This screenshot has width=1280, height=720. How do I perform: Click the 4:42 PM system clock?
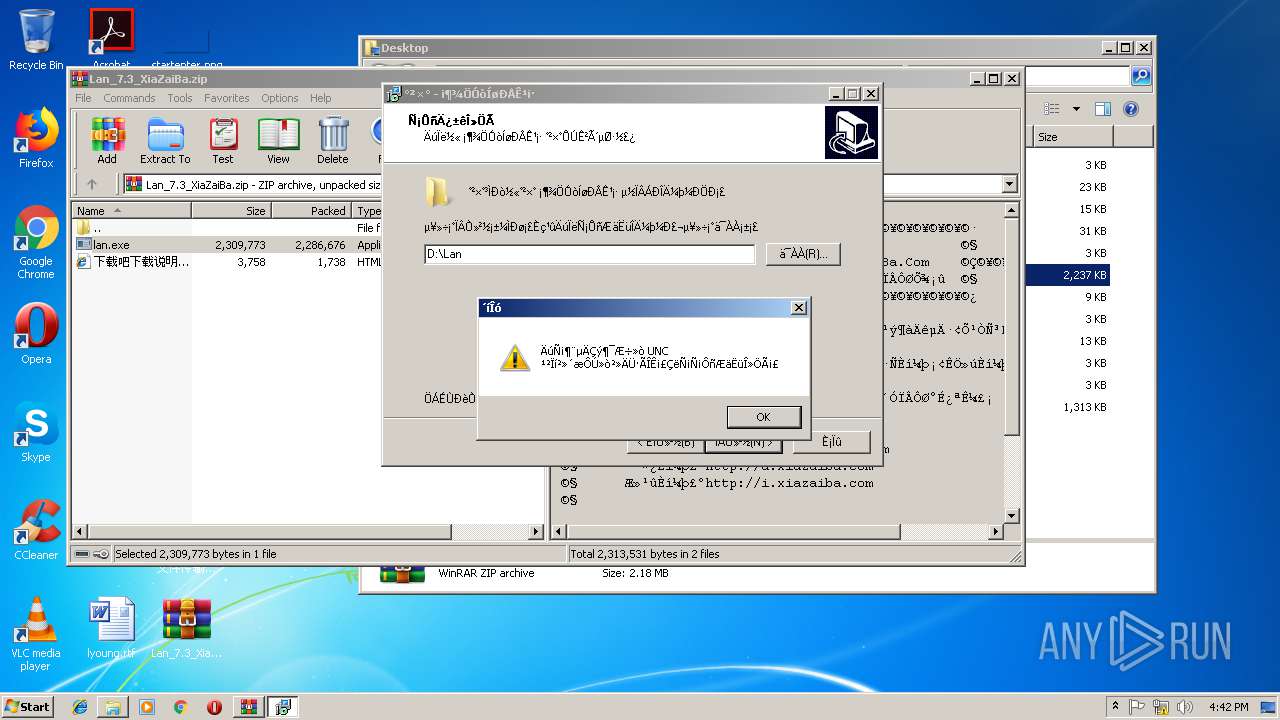[x=1228, y=707]
